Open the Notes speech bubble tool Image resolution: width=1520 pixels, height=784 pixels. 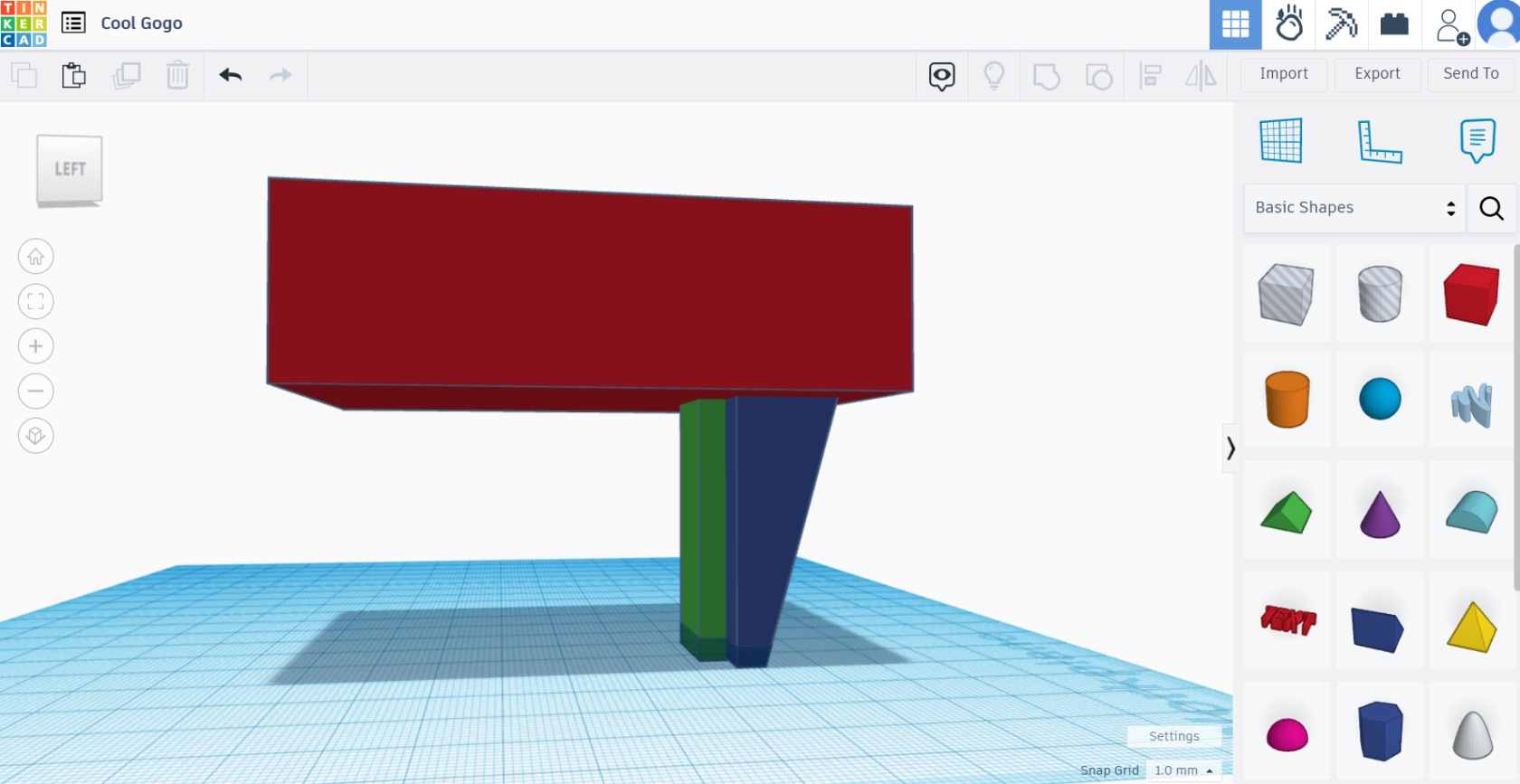(x=1477, y=141)
